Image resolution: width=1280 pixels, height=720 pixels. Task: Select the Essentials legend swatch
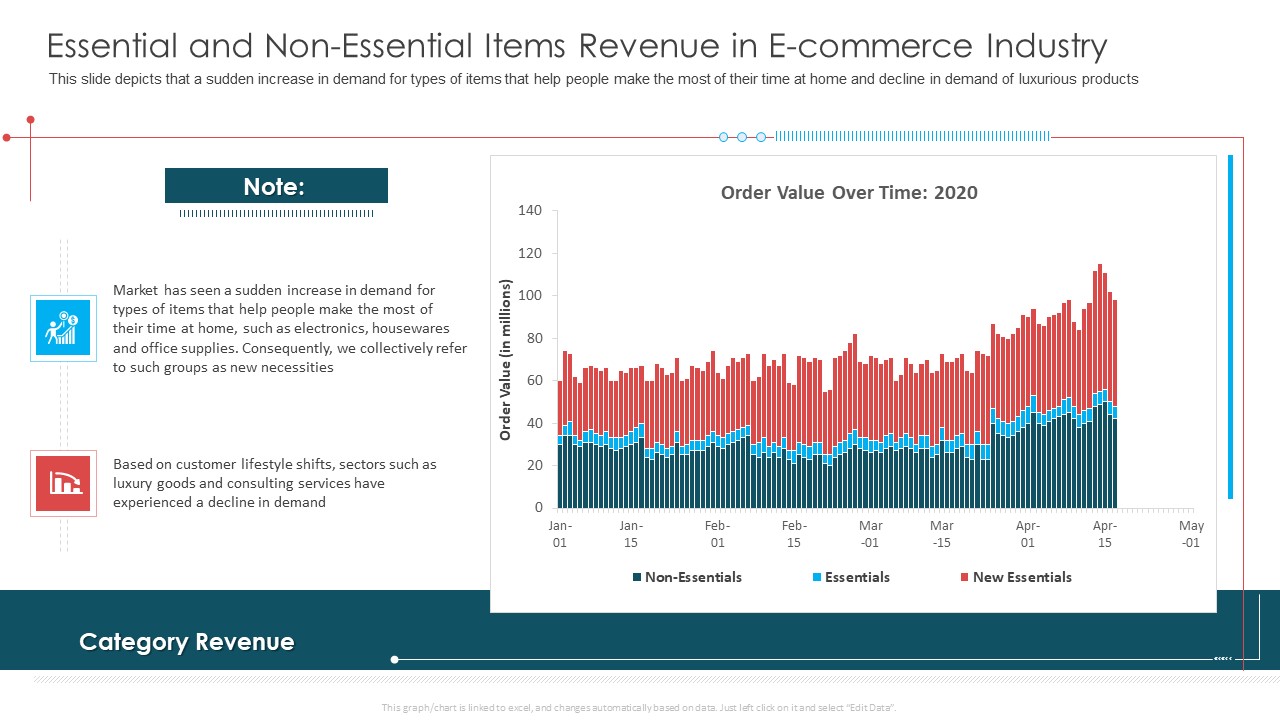816,577
